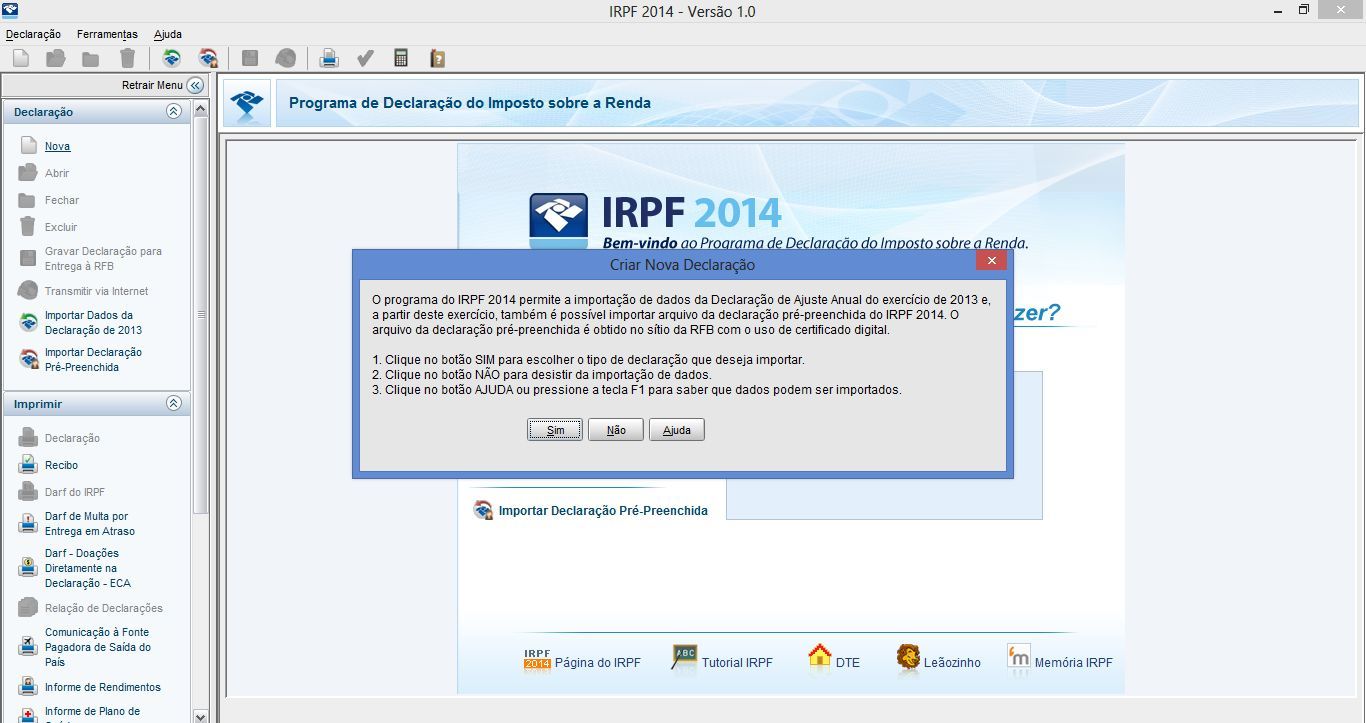
Task: Click the checkmark verify pendencies toolbar icon
Action: [365, 58]
